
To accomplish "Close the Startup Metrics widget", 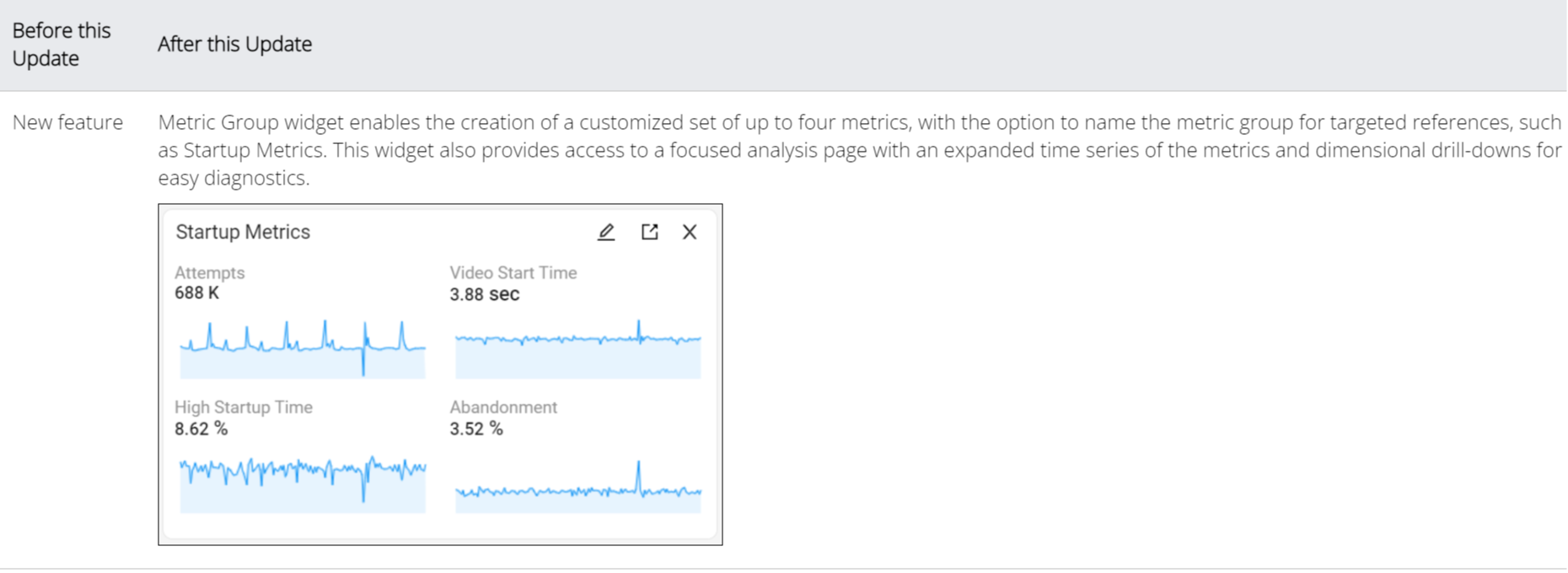I will (690, 232).
